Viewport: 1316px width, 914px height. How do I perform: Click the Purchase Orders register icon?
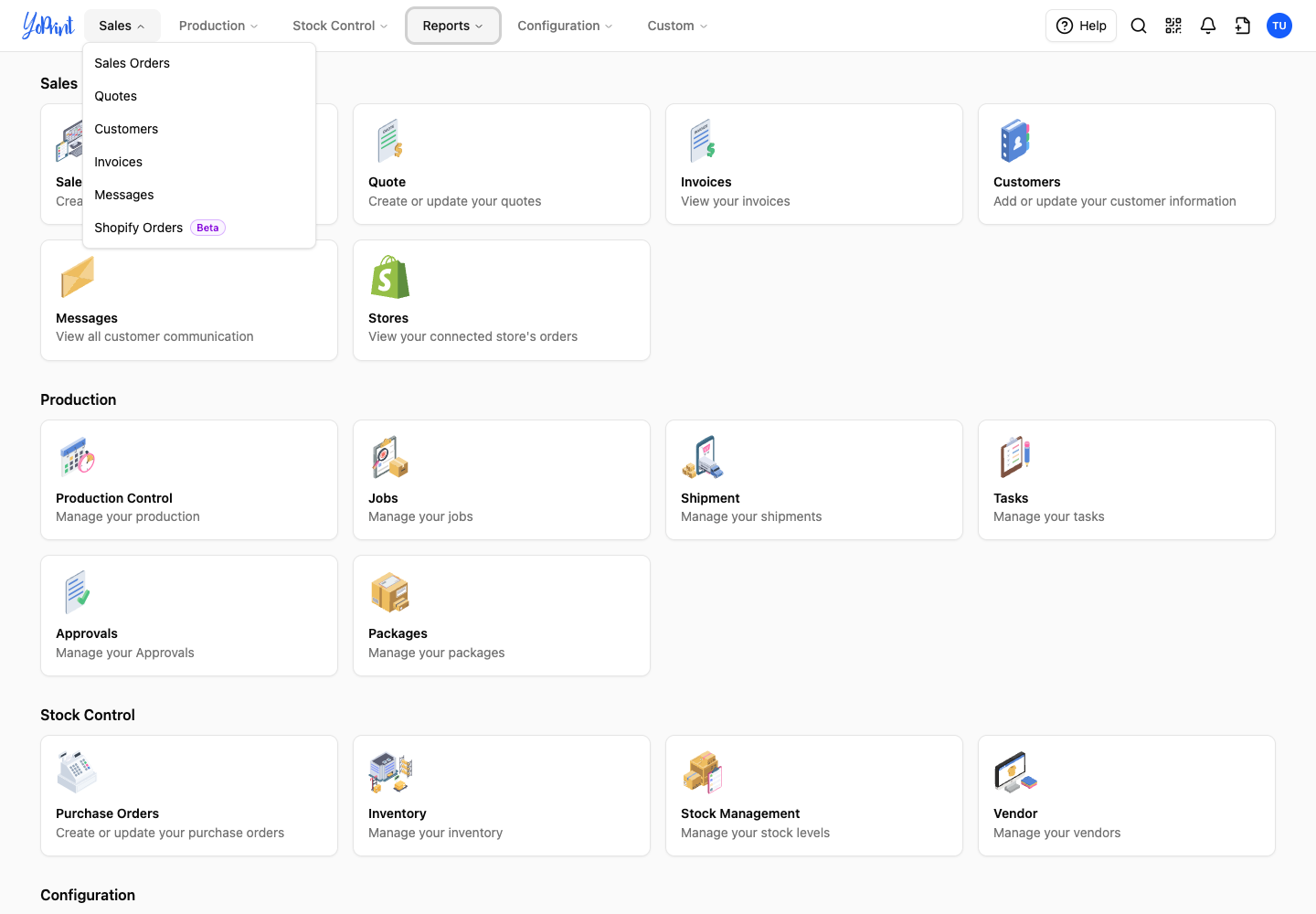[x=78, y=772]
